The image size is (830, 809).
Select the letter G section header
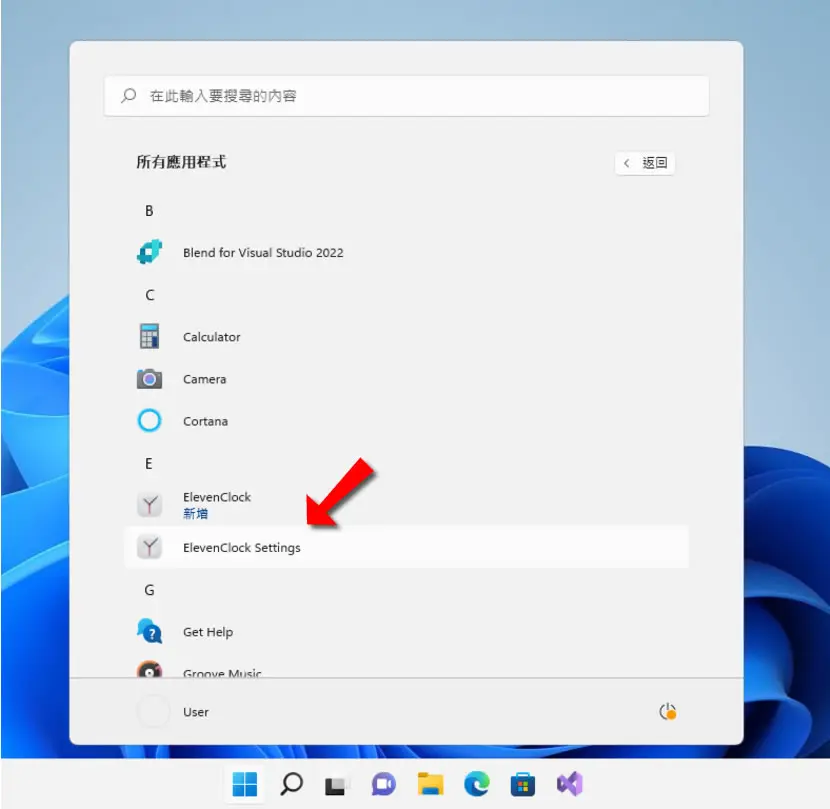click(x=150, y=590)
